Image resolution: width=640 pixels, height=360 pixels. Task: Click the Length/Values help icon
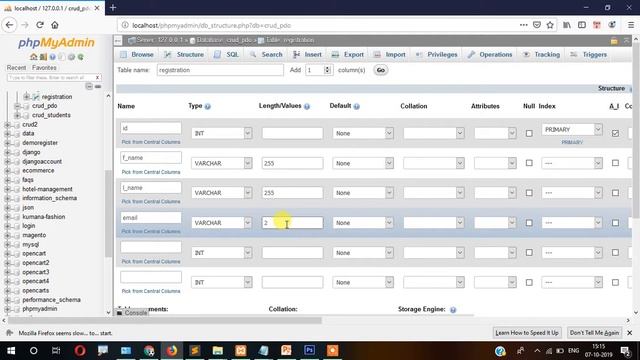307,107
